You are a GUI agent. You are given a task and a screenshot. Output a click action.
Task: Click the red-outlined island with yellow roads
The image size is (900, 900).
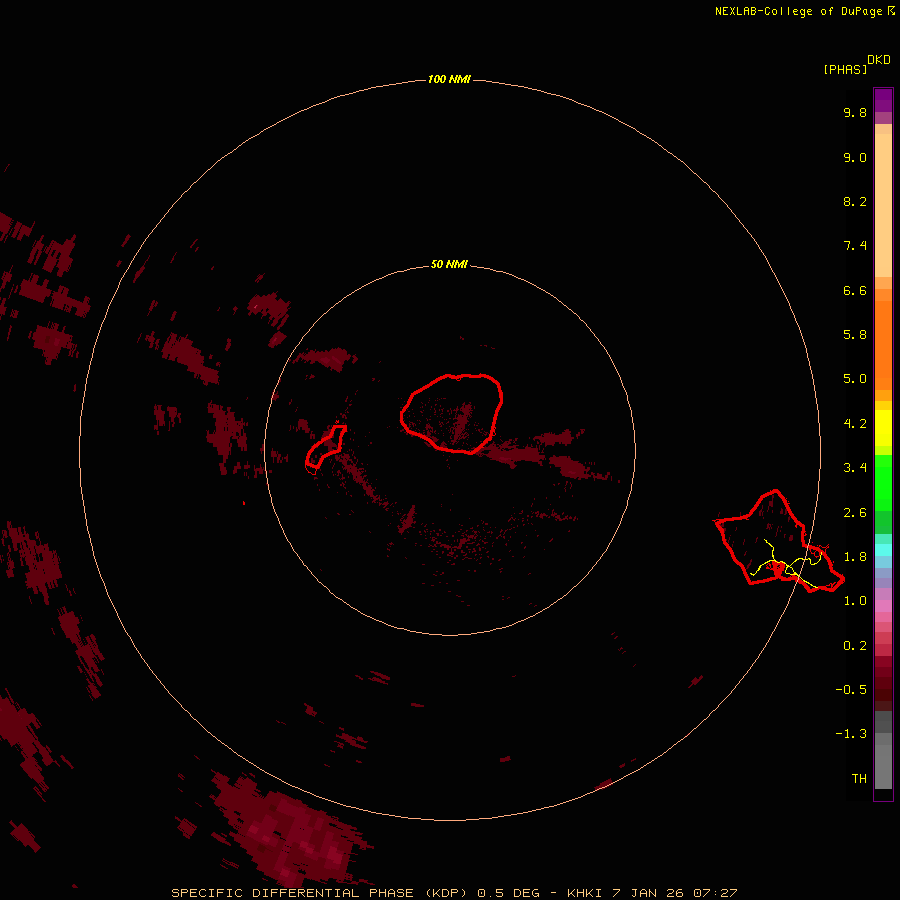[778, 542]
